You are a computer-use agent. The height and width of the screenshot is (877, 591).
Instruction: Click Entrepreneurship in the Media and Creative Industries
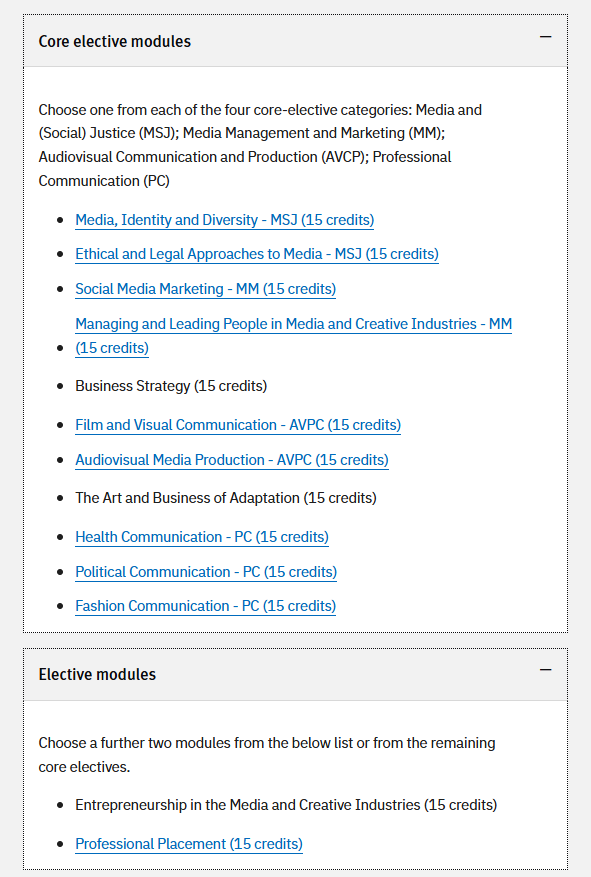coord(286,805)
